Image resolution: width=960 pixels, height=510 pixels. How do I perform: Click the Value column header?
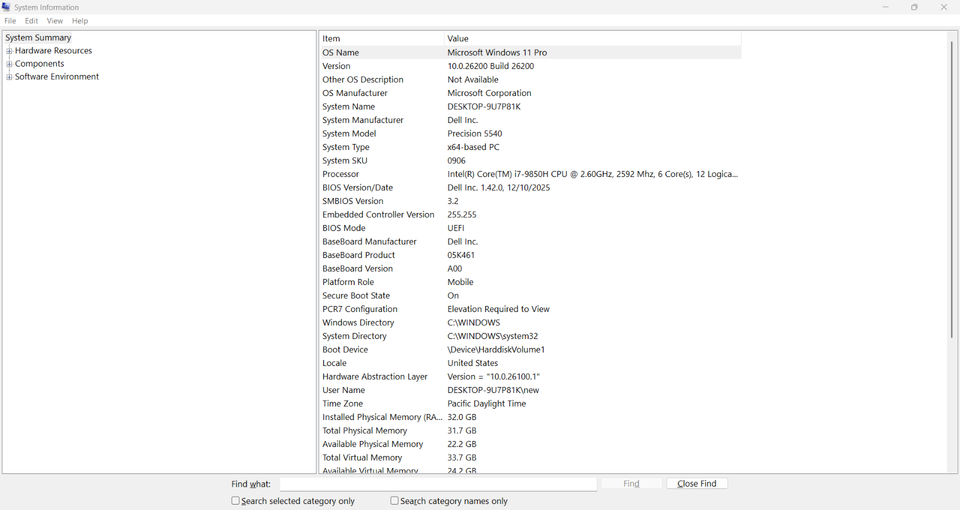coord(593,39)
